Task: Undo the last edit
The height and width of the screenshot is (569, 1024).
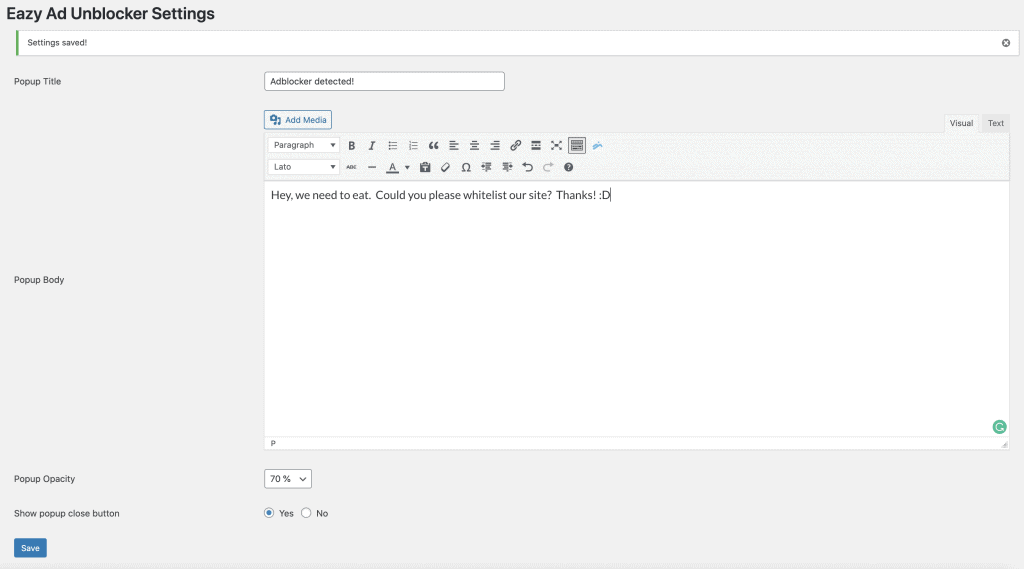Action: [x=528, y=167]
